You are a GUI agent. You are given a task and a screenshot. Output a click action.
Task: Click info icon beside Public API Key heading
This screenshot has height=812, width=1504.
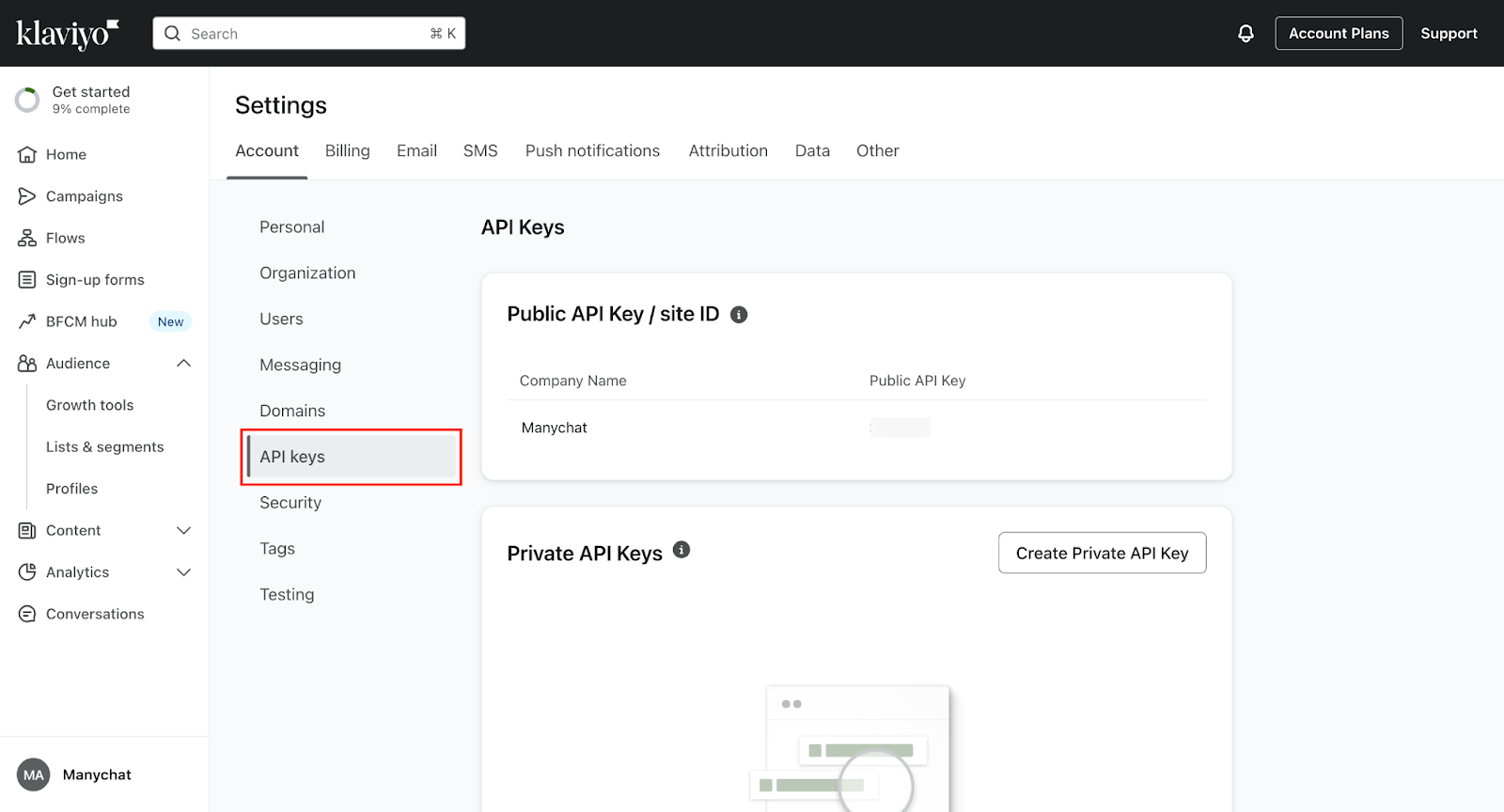(x=739, y=315)
